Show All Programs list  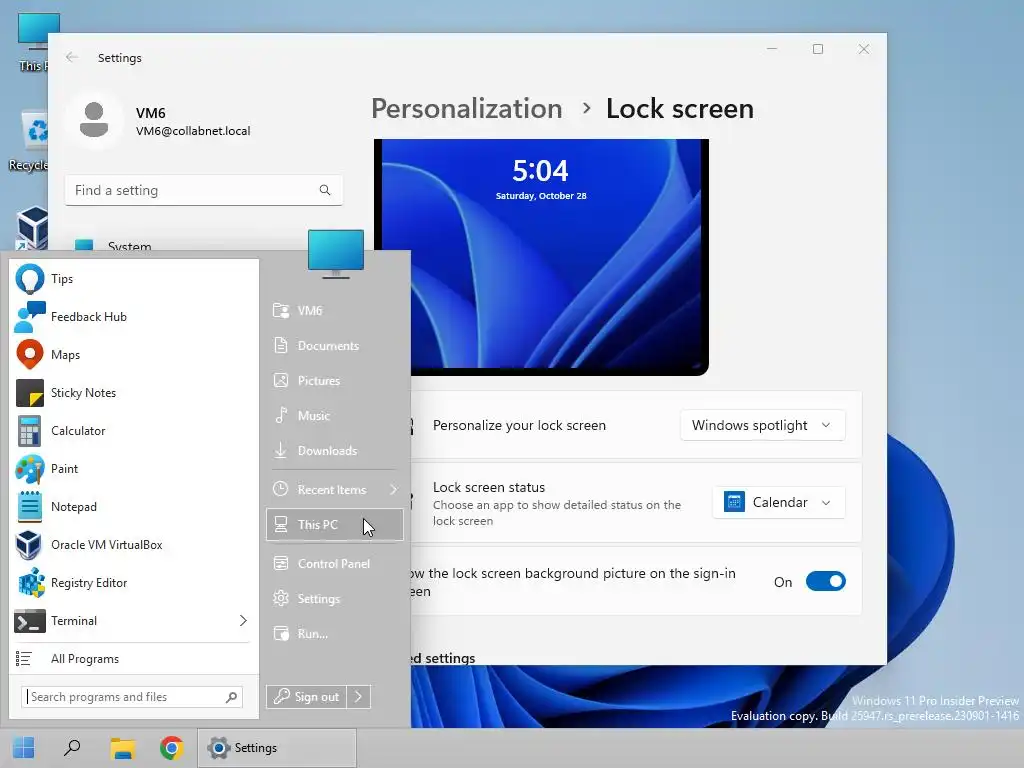click(x=133, y=658)
